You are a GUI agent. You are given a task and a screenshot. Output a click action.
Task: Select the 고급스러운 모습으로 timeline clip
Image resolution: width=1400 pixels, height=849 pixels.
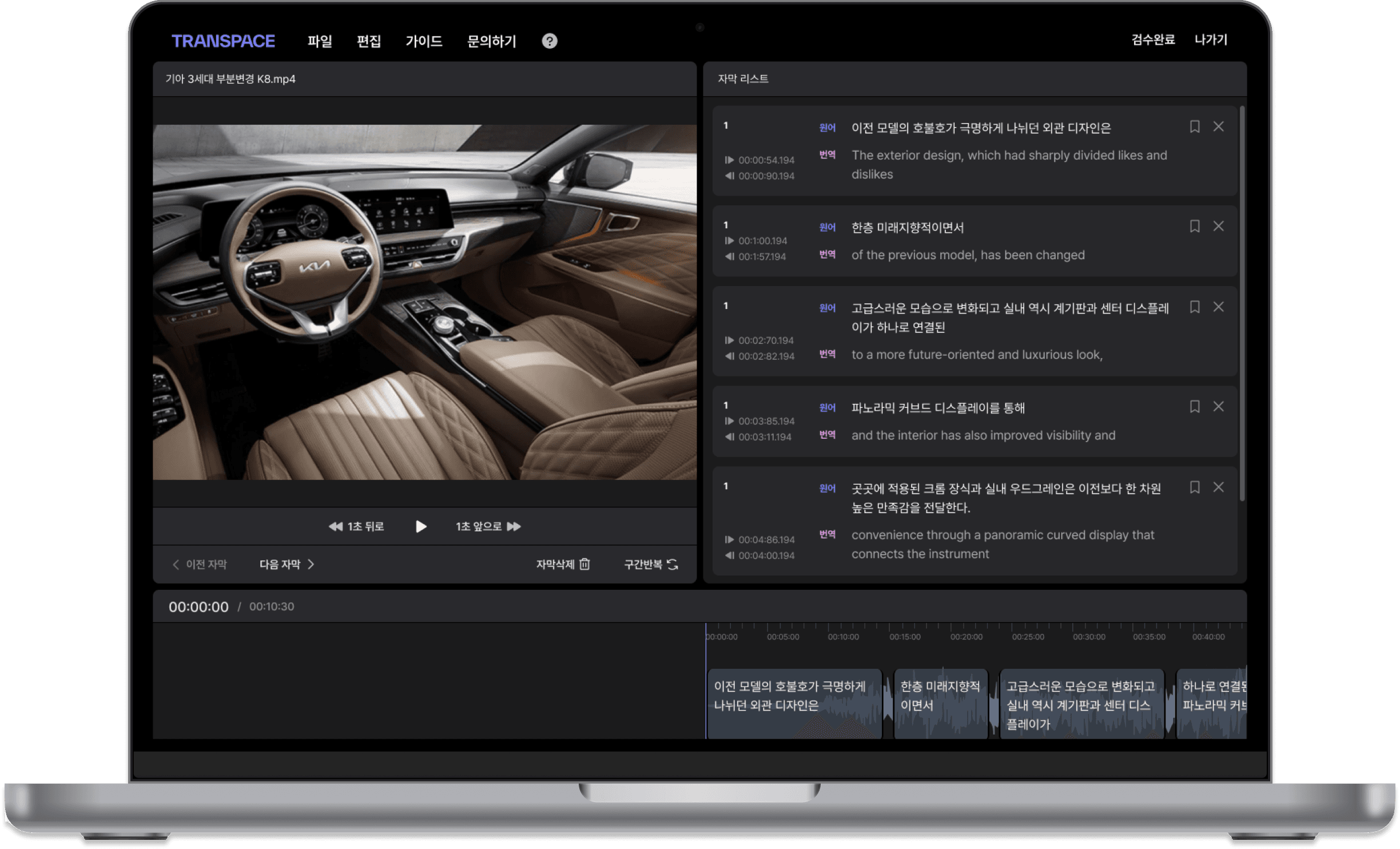(1081, 704)
